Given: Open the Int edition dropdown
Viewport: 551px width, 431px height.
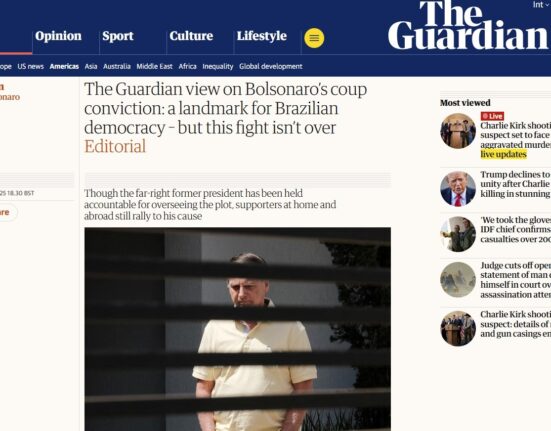Looking at the screenshot, I should click(540, 5).
